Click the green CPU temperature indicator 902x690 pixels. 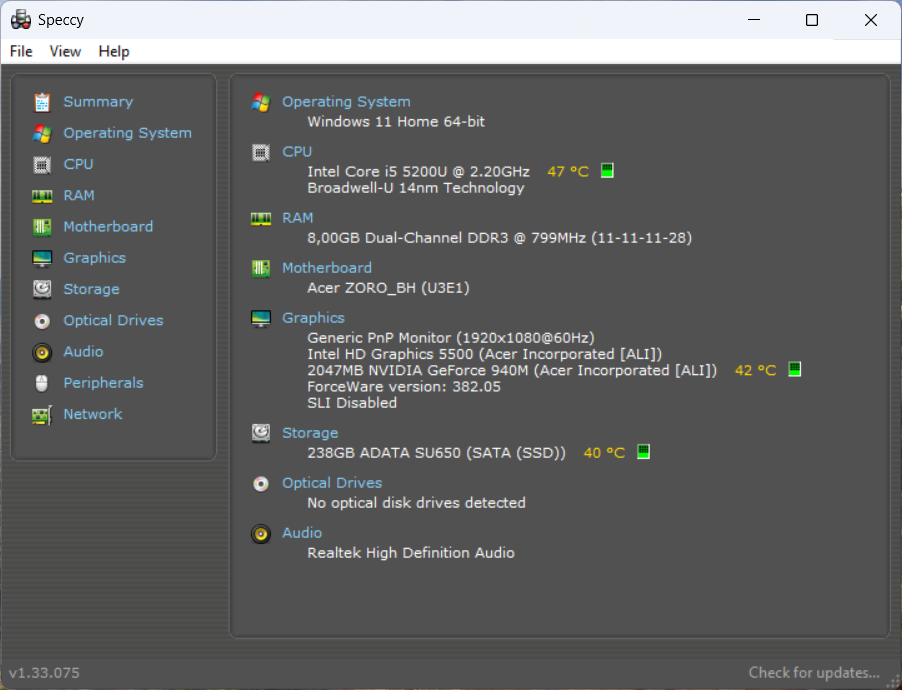click(x=606, y=171)
